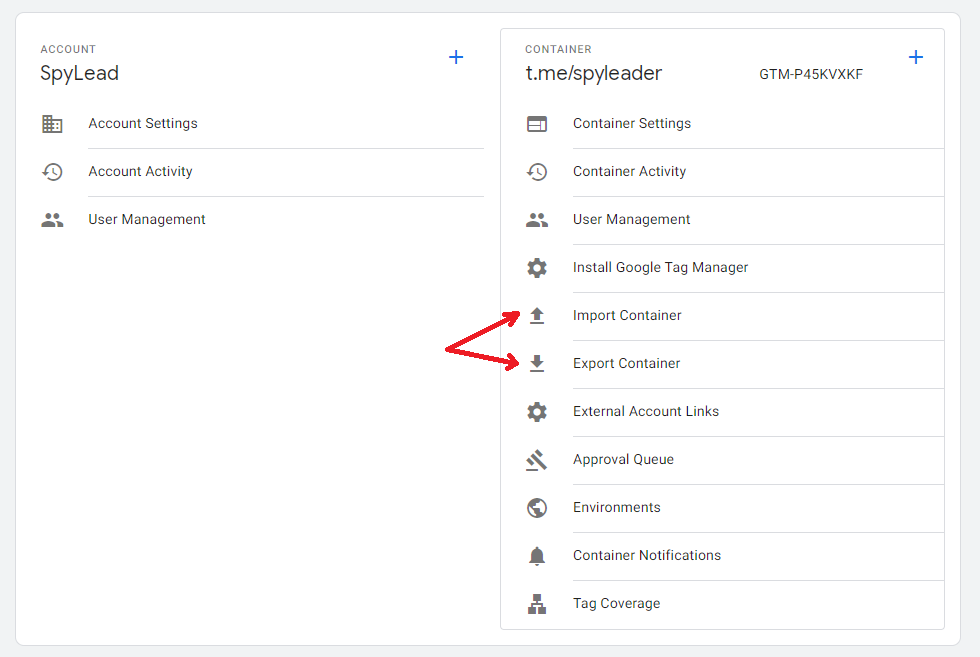Click the Container Activity history icon
Image resolution: width=980 pixels, height=657 pixels.
[x=537, y=172]
